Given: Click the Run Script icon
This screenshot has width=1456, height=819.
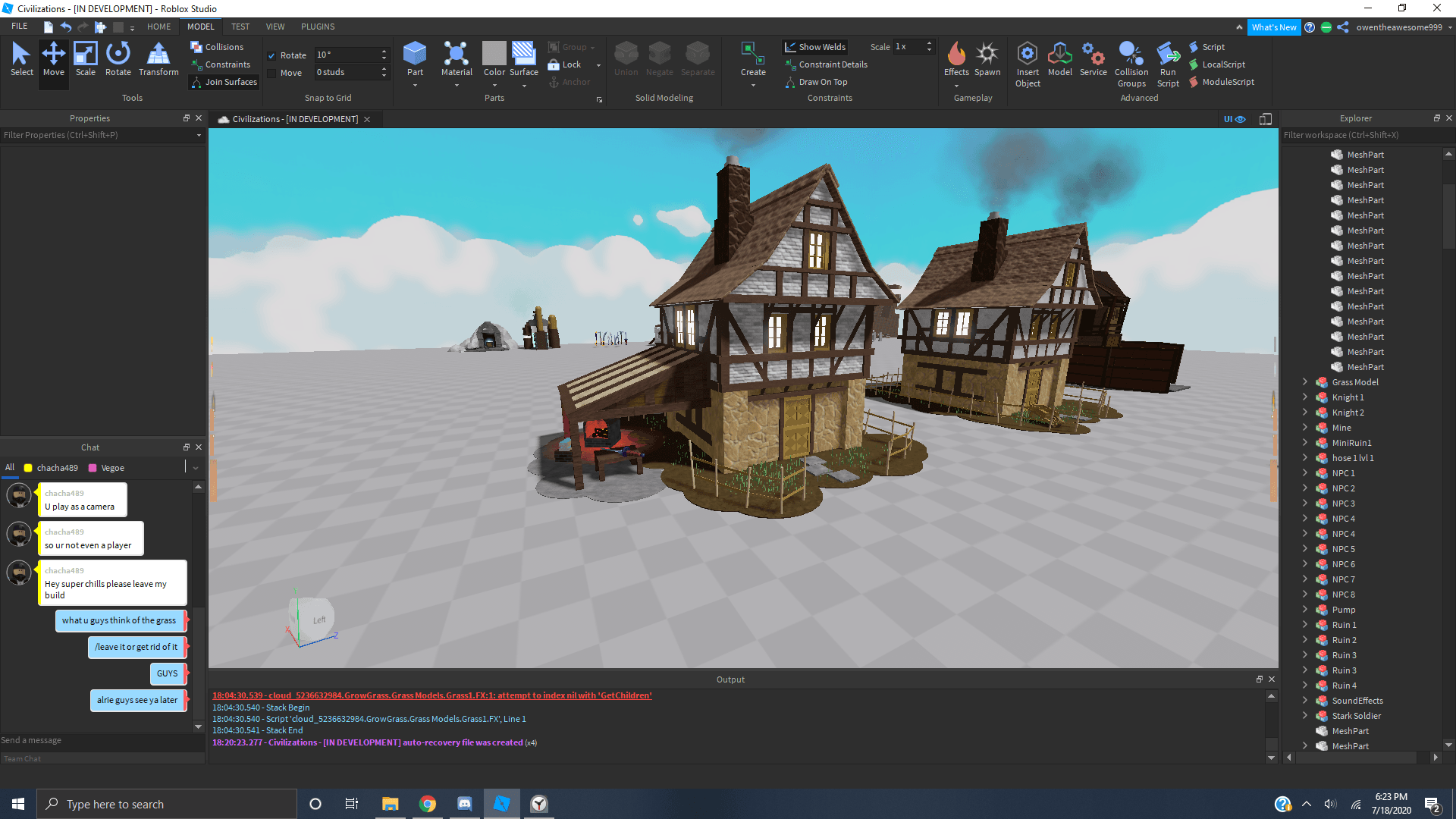Looking at the screenshot, I should pyautogui.click(x=1168, y=55).
